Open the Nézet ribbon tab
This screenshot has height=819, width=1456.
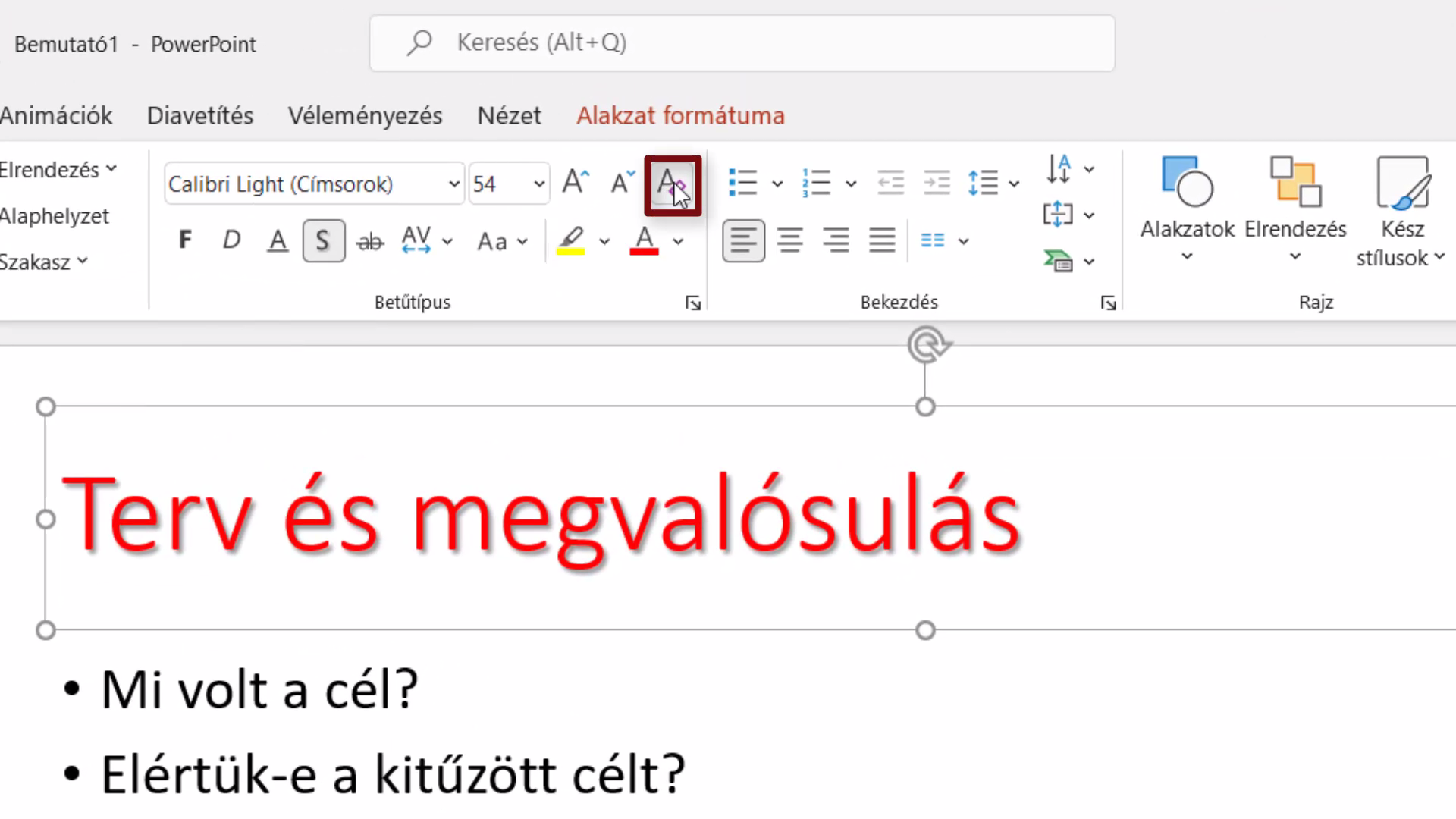(509, 115)
